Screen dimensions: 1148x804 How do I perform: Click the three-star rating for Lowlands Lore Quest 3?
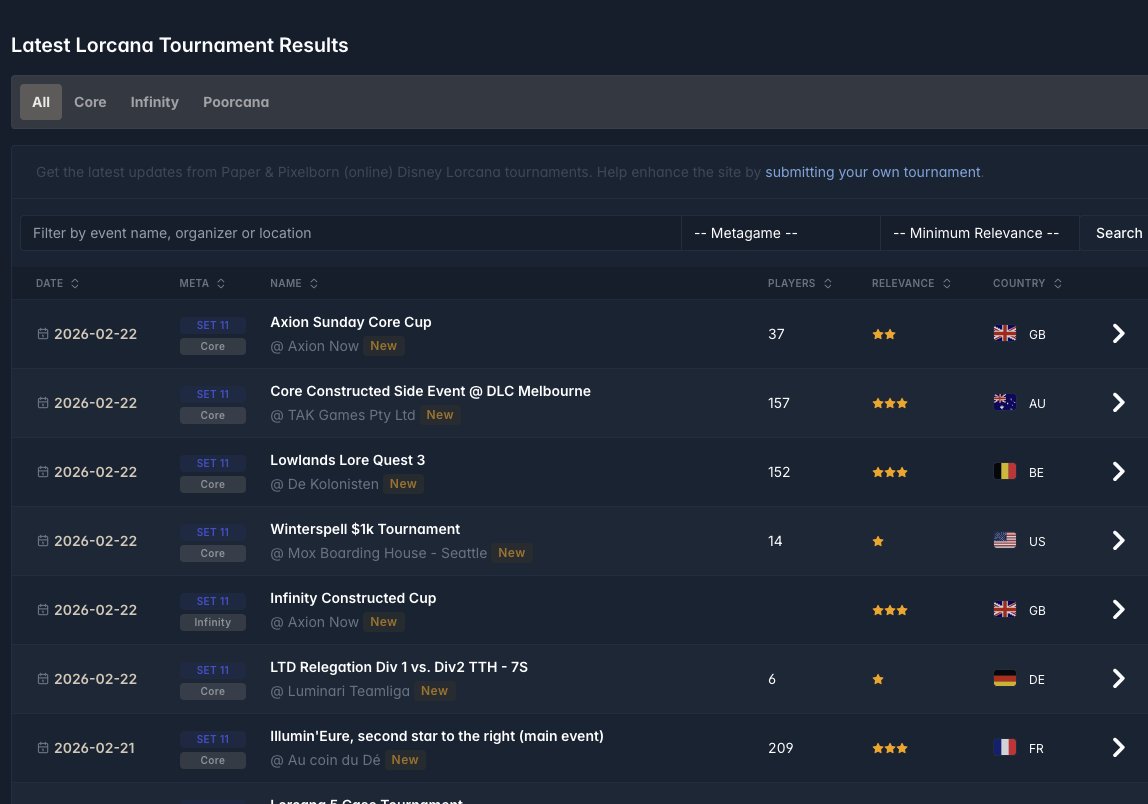(x=890, y=472)
